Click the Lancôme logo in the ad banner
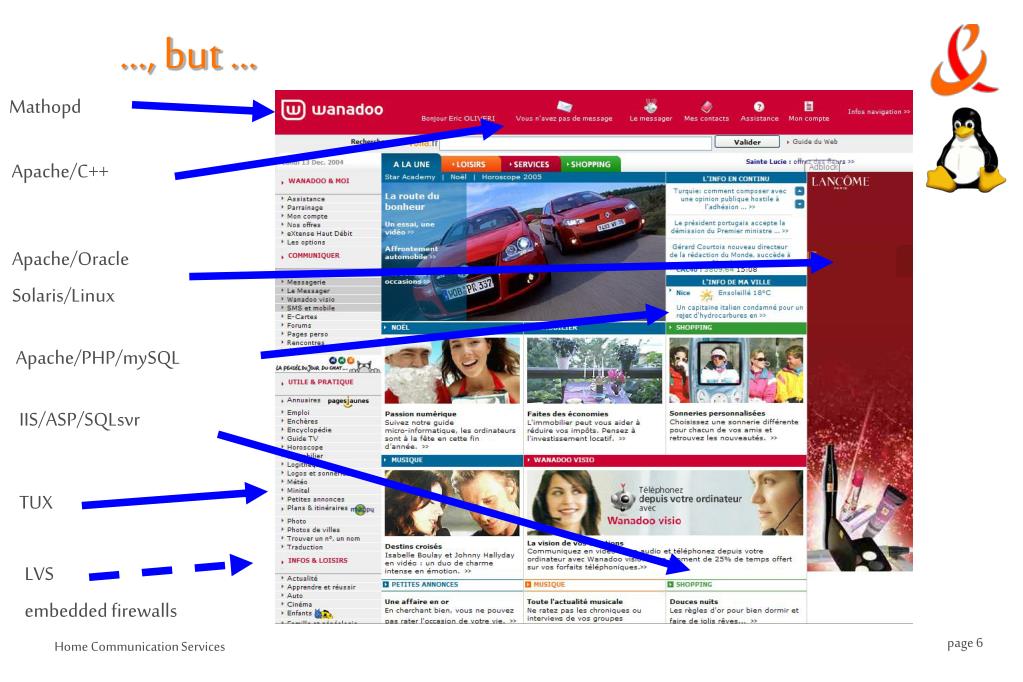 [840, 182]
